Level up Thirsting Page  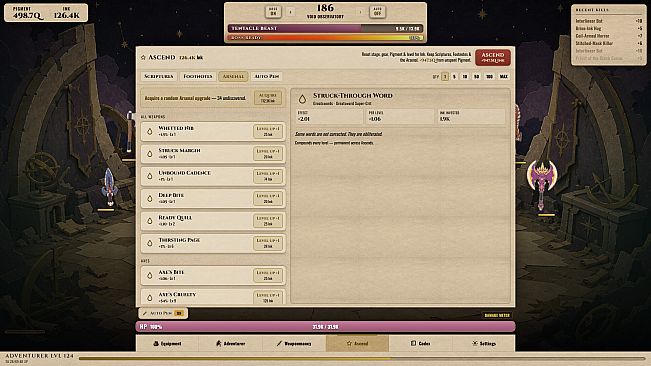268,243
